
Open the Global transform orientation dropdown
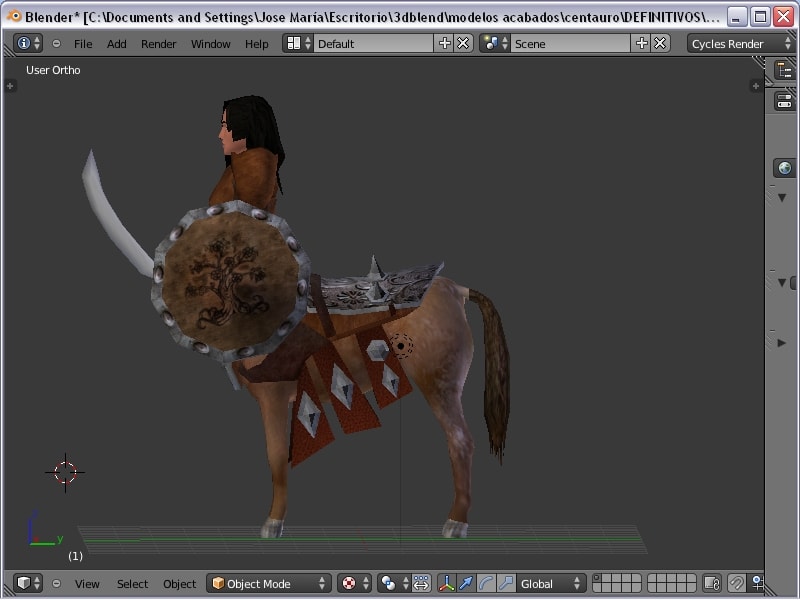click(552, 583)
